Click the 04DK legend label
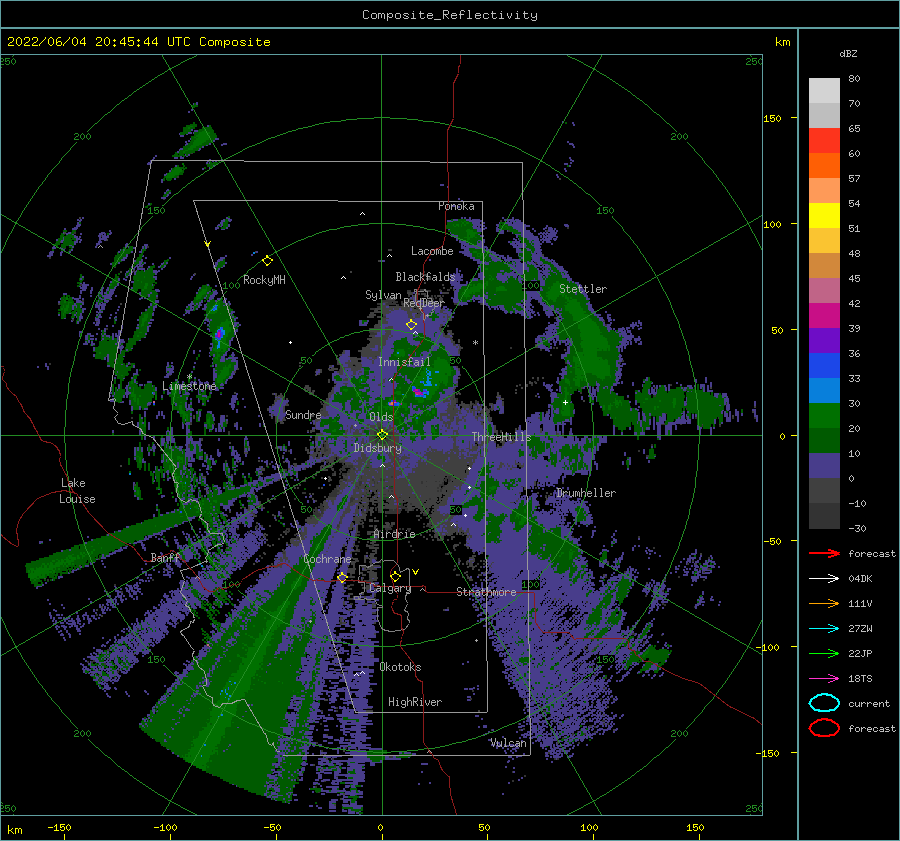 (x=860, y=579)
